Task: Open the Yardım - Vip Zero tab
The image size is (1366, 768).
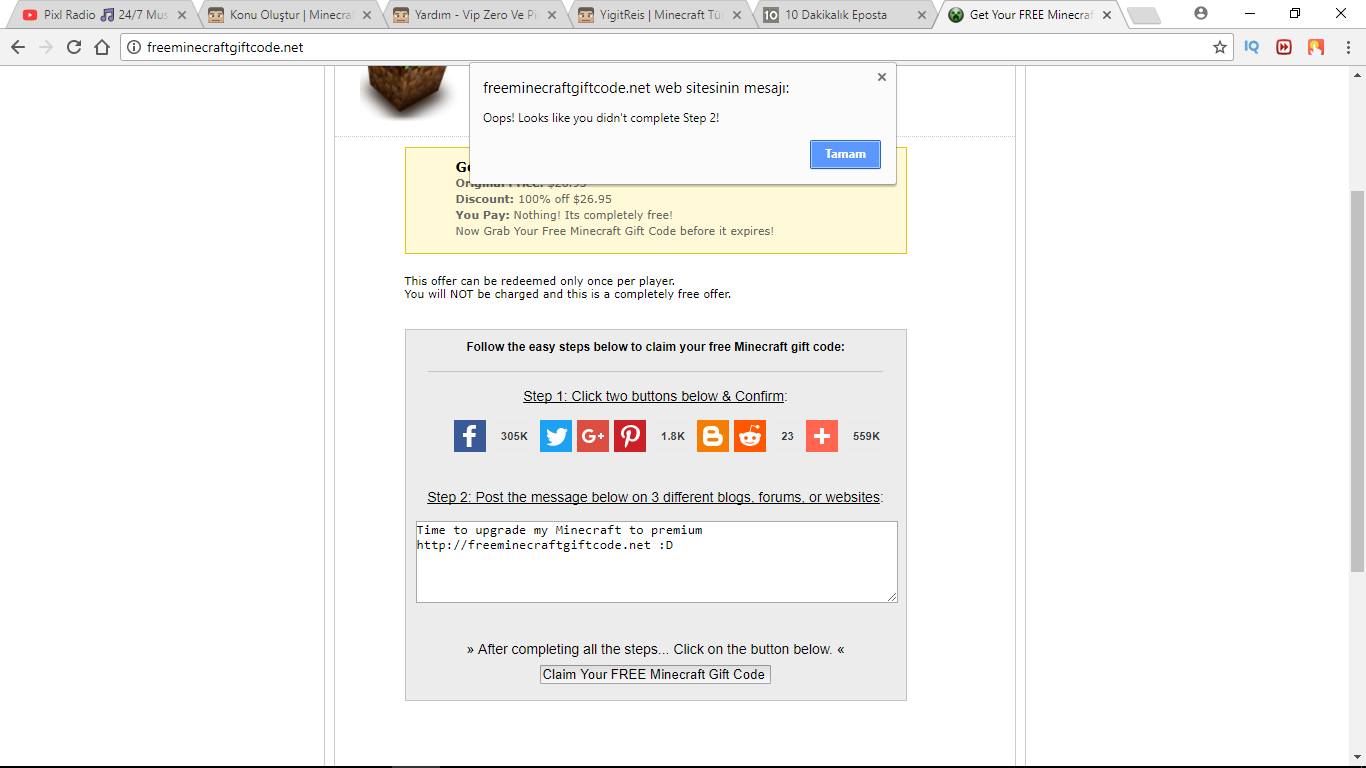Action: tap(475, 15)
